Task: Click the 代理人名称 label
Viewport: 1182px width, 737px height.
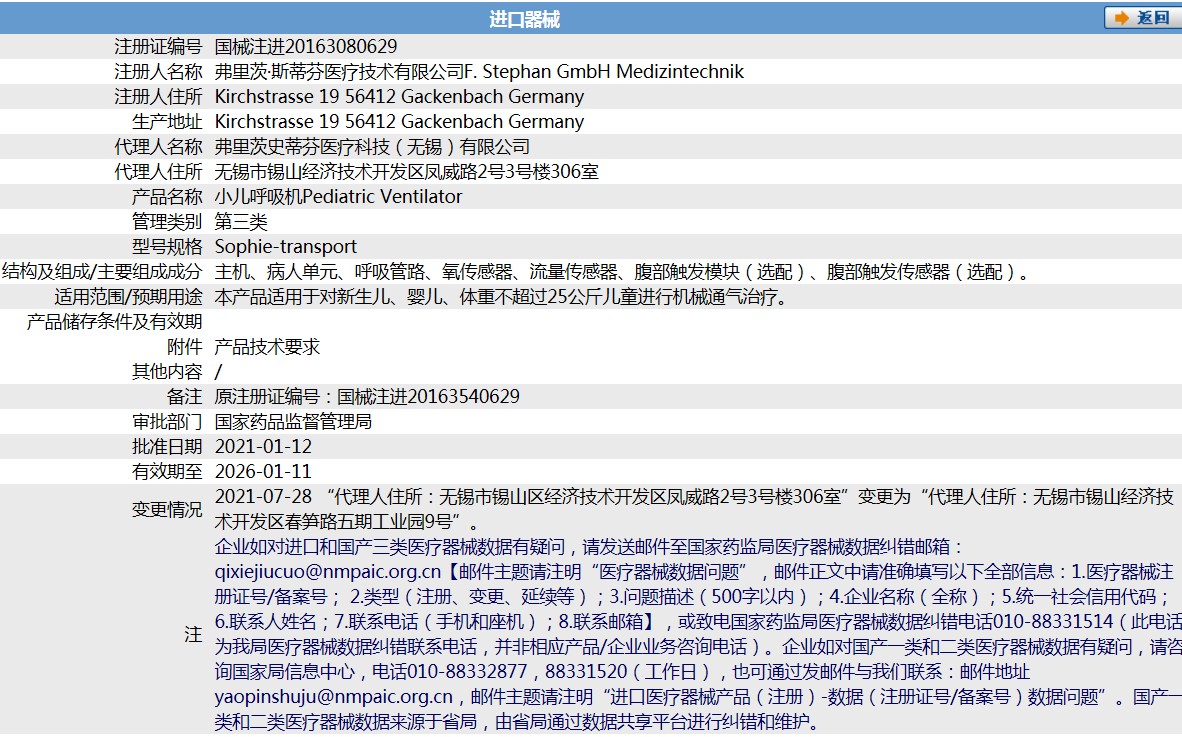Action: coord(158,146)
